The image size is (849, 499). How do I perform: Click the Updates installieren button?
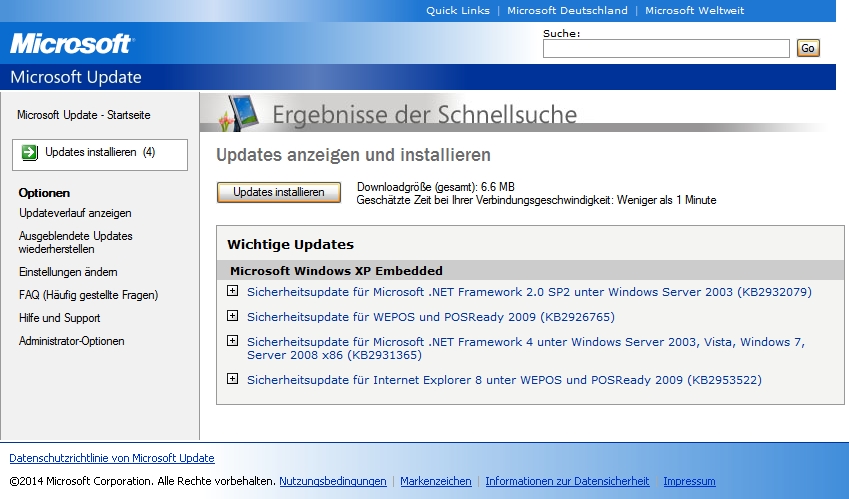click(x=279, y=192)
